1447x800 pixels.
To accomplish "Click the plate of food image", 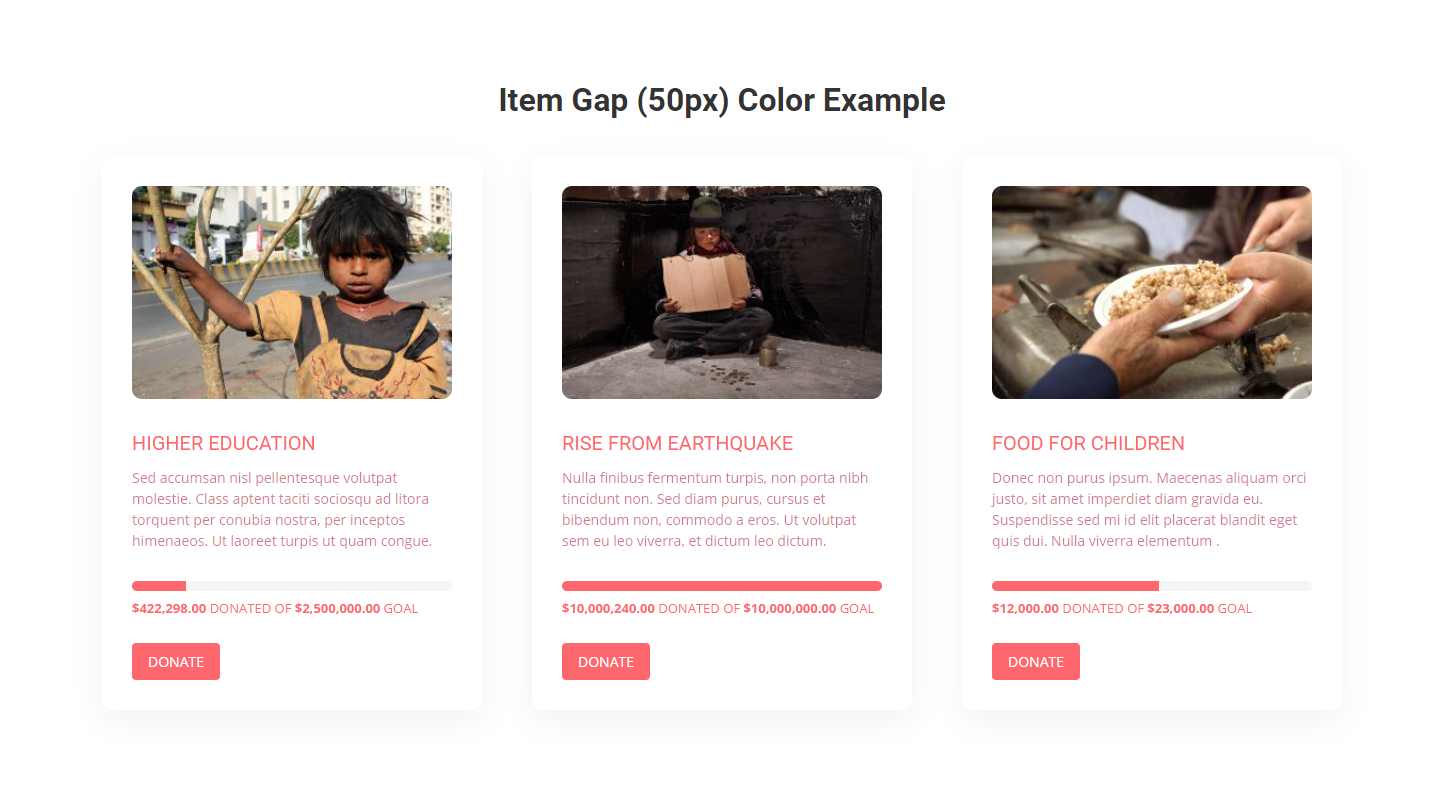I will [x=1152, y=292].
